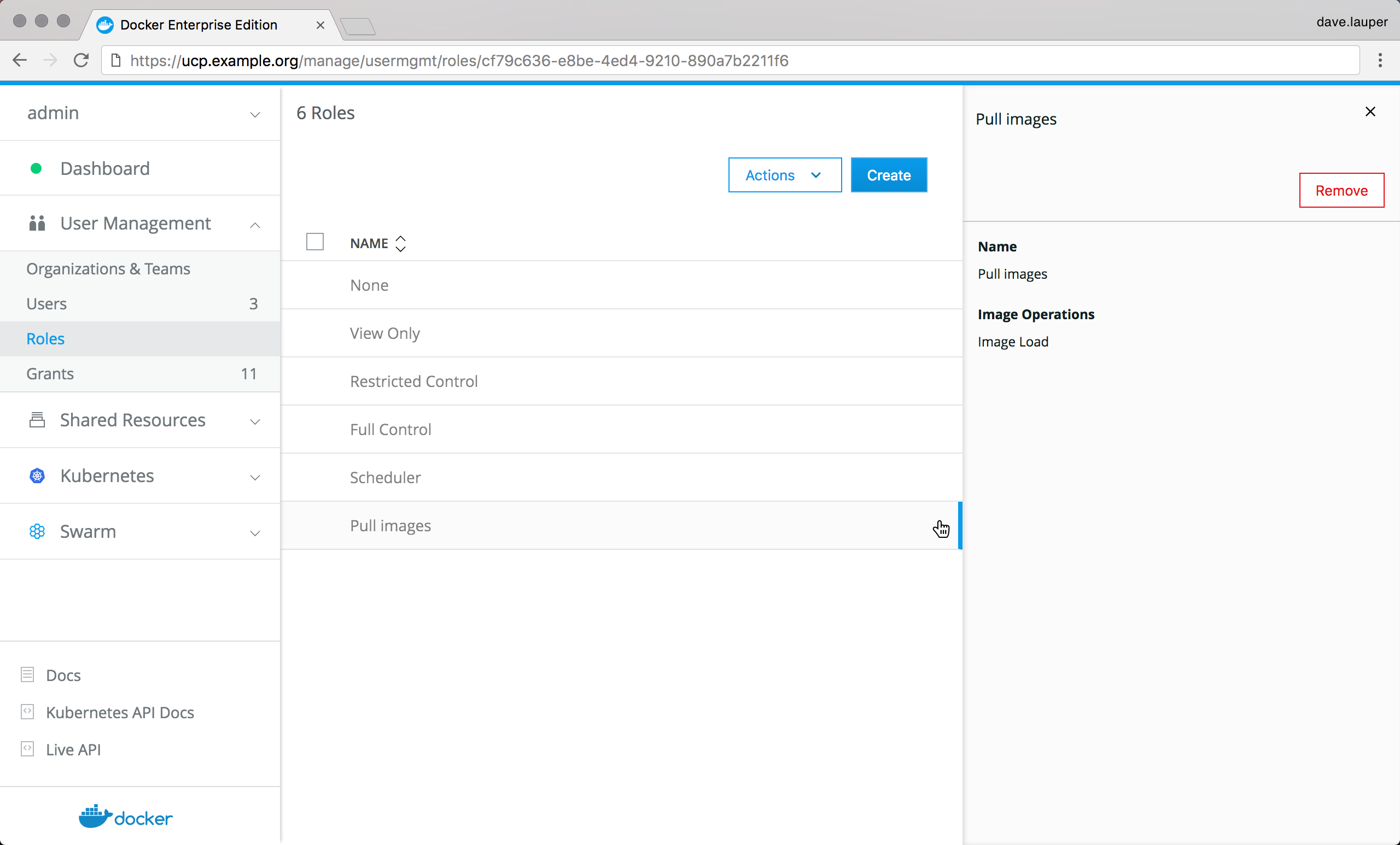Open Grants in the sidebar

[x=50, y=374]
